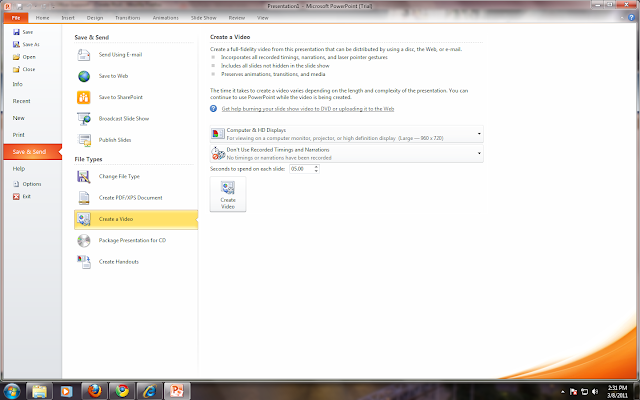The image size is (640, 400).
Task: Switch to the Design ribbon tab
Action: coord(95,18)
